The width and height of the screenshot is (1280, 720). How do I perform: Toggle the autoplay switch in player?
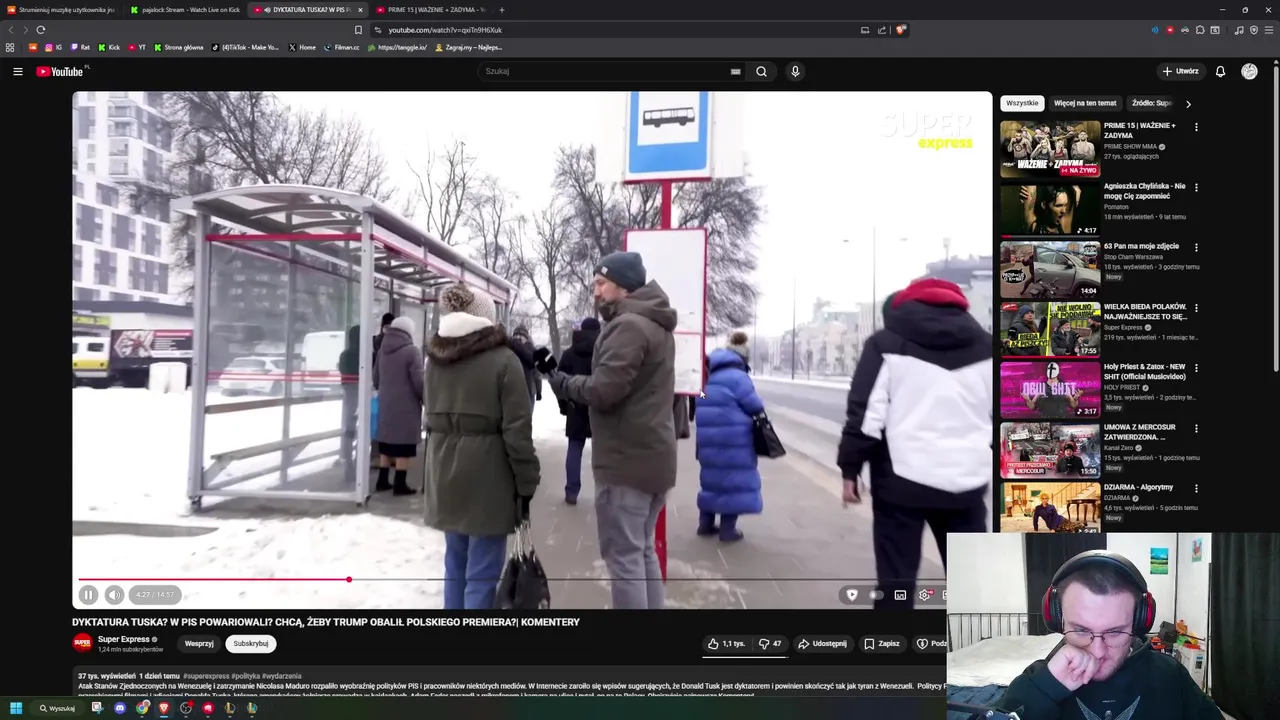point(876,595)
